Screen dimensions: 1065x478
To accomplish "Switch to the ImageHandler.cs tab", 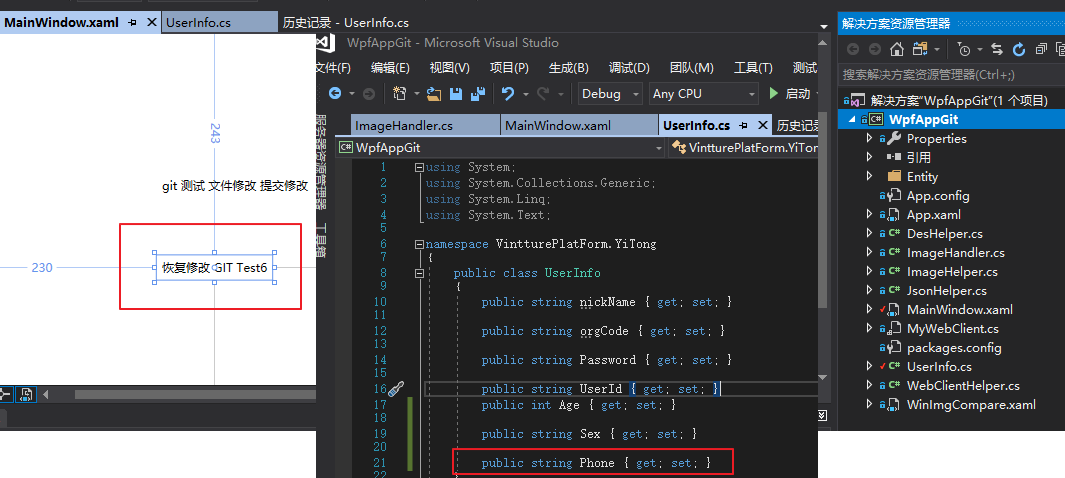I will 403,126.
